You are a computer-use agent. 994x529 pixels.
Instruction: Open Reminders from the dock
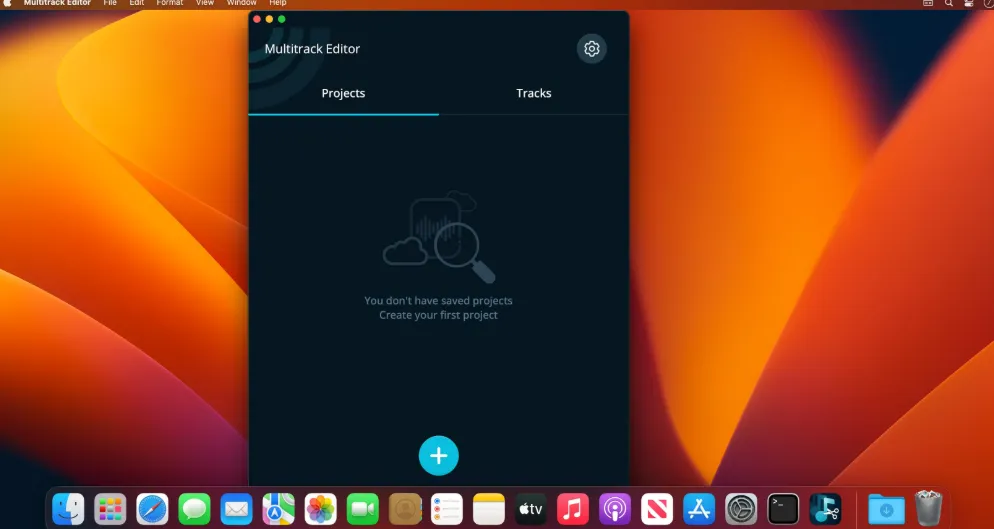447,509
